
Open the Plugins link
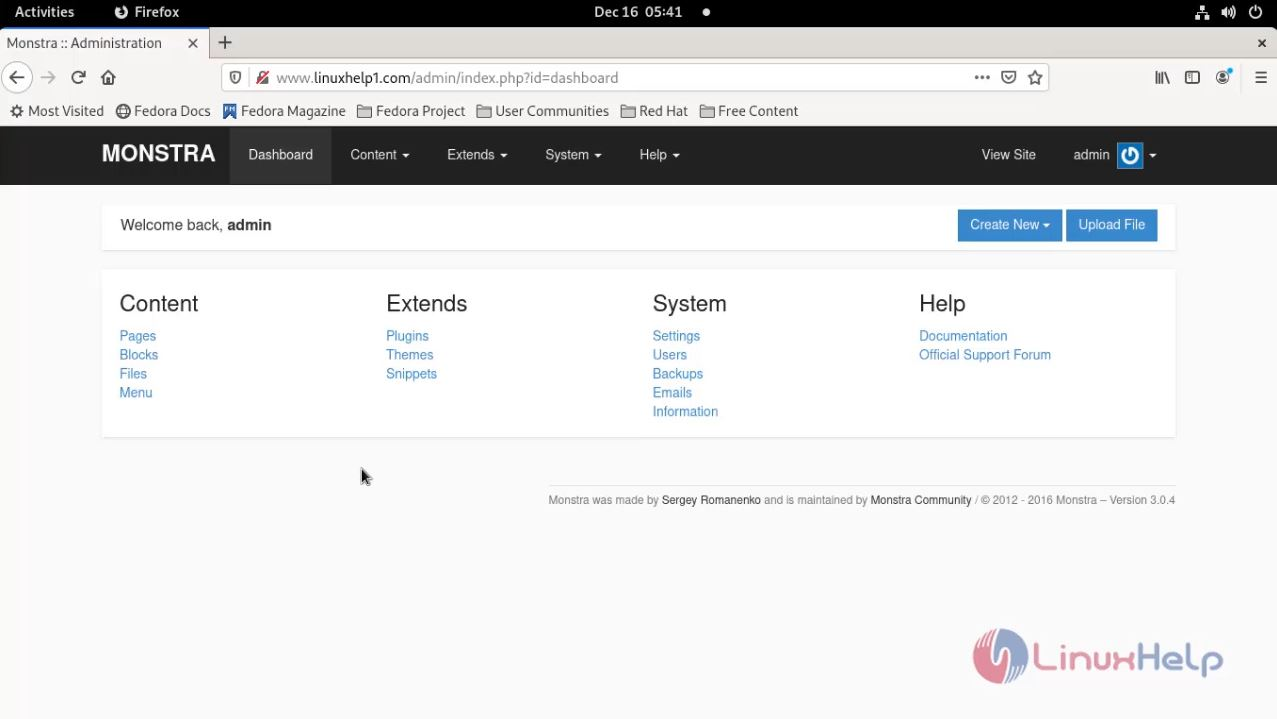(407, 336)
